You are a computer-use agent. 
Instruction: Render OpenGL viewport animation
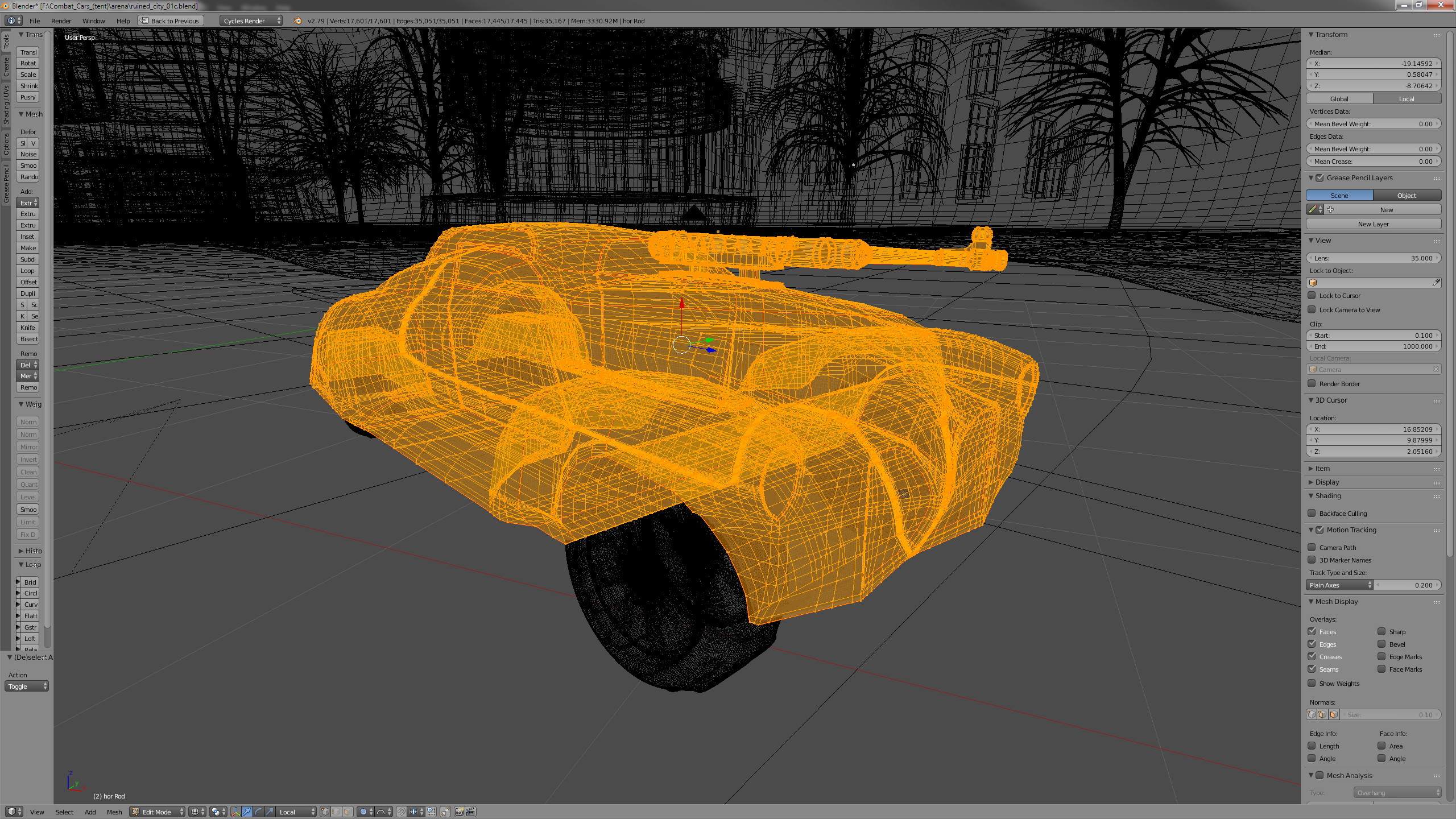coord(470,812)
